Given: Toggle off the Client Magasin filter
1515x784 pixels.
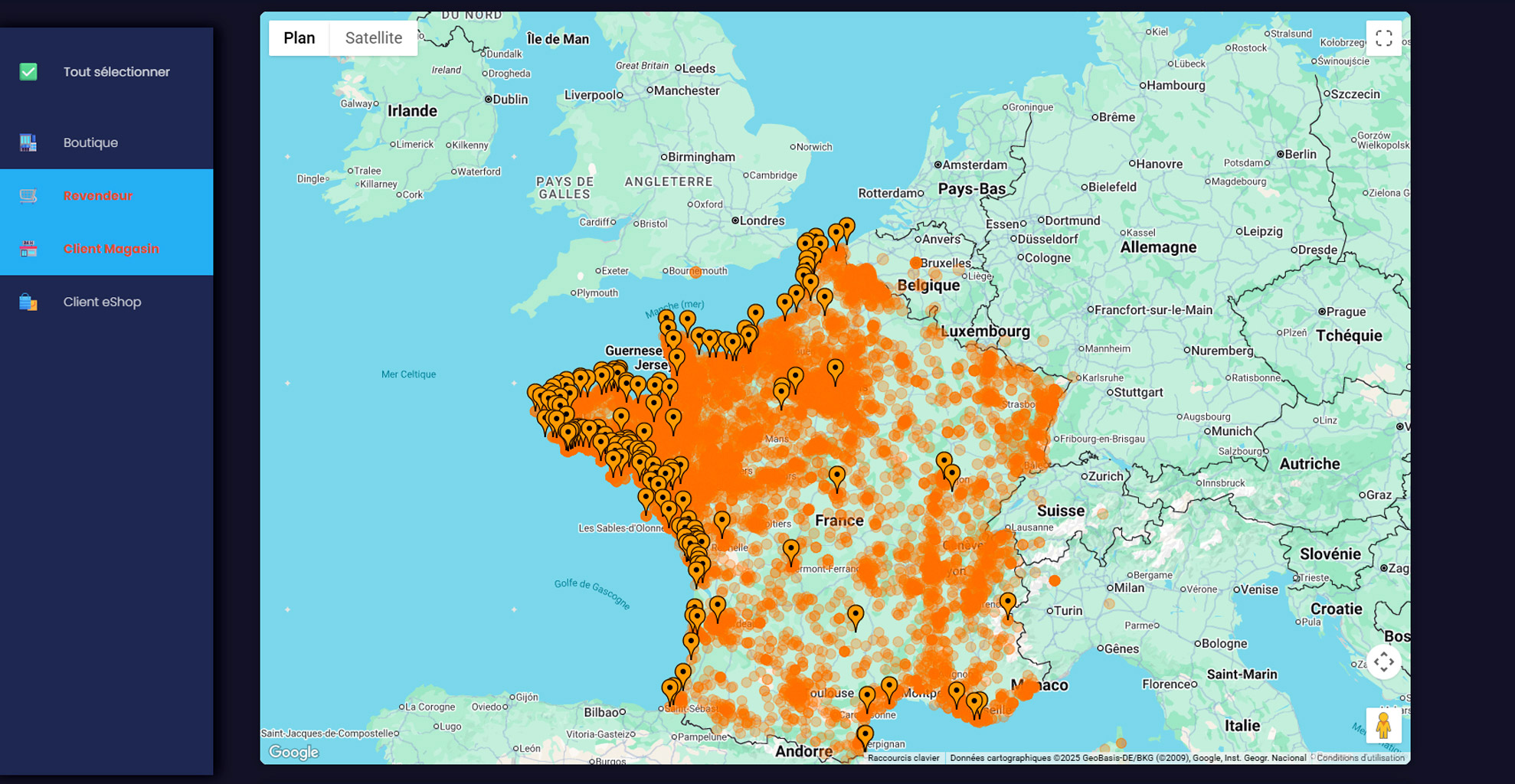Looking at the screenshot, I should [110, 249].
